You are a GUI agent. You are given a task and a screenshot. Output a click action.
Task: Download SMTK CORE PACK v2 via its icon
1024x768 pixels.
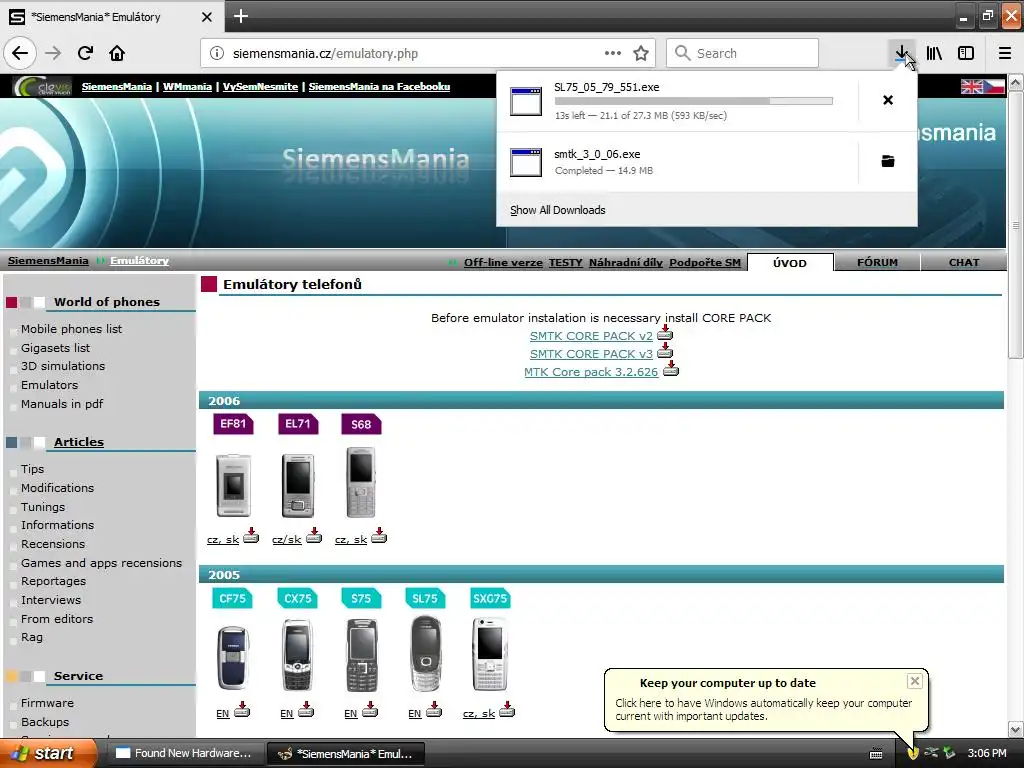(x=665, y=333)
